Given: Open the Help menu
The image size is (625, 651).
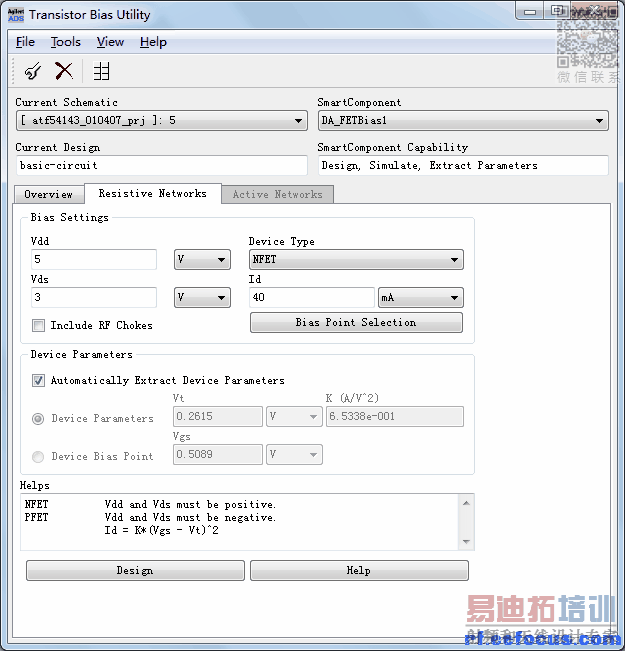Looking at the screenshot, I should pyautogui.click(x=153, y=42).
